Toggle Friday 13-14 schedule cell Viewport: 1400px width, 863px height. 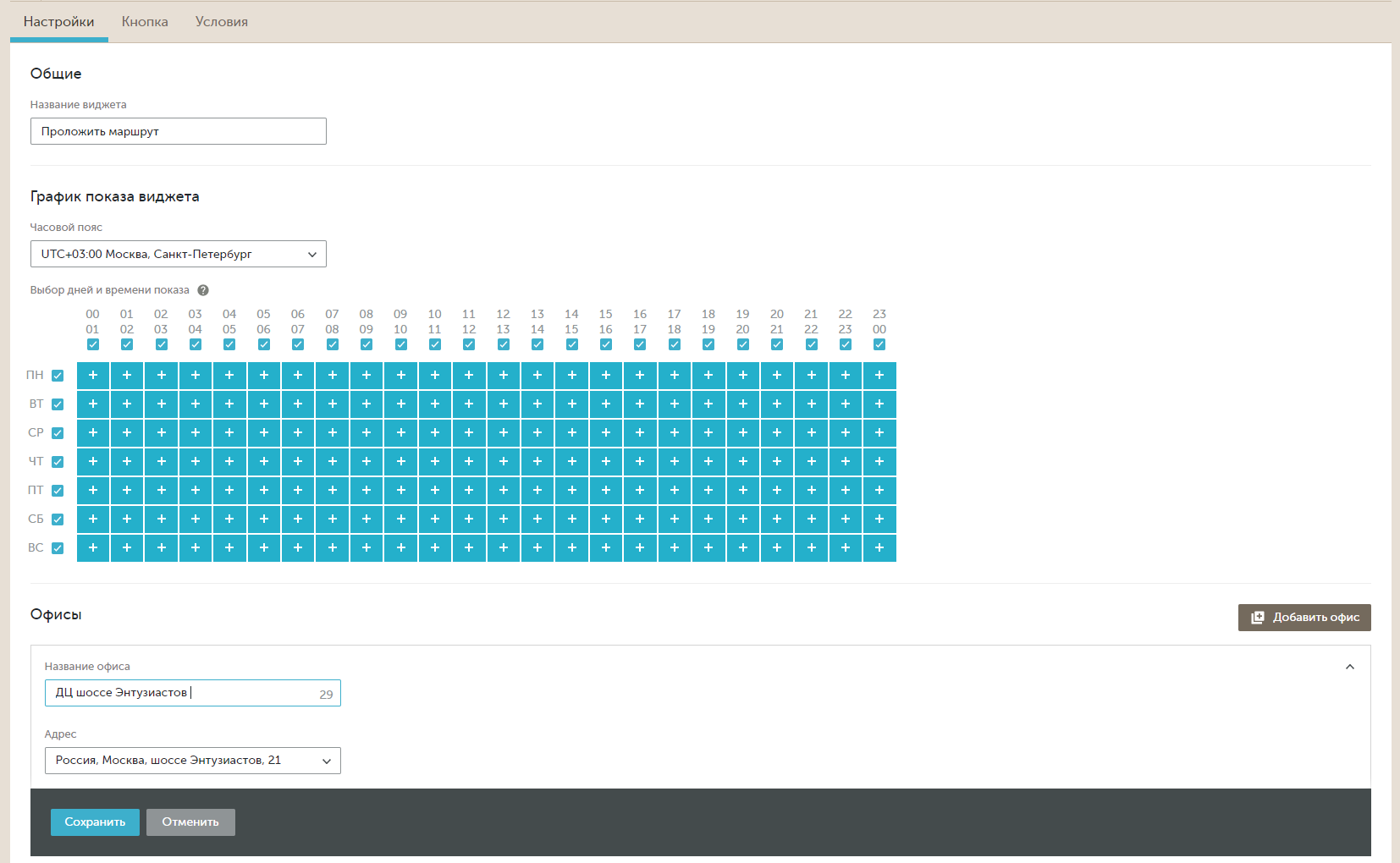(537, 491)
